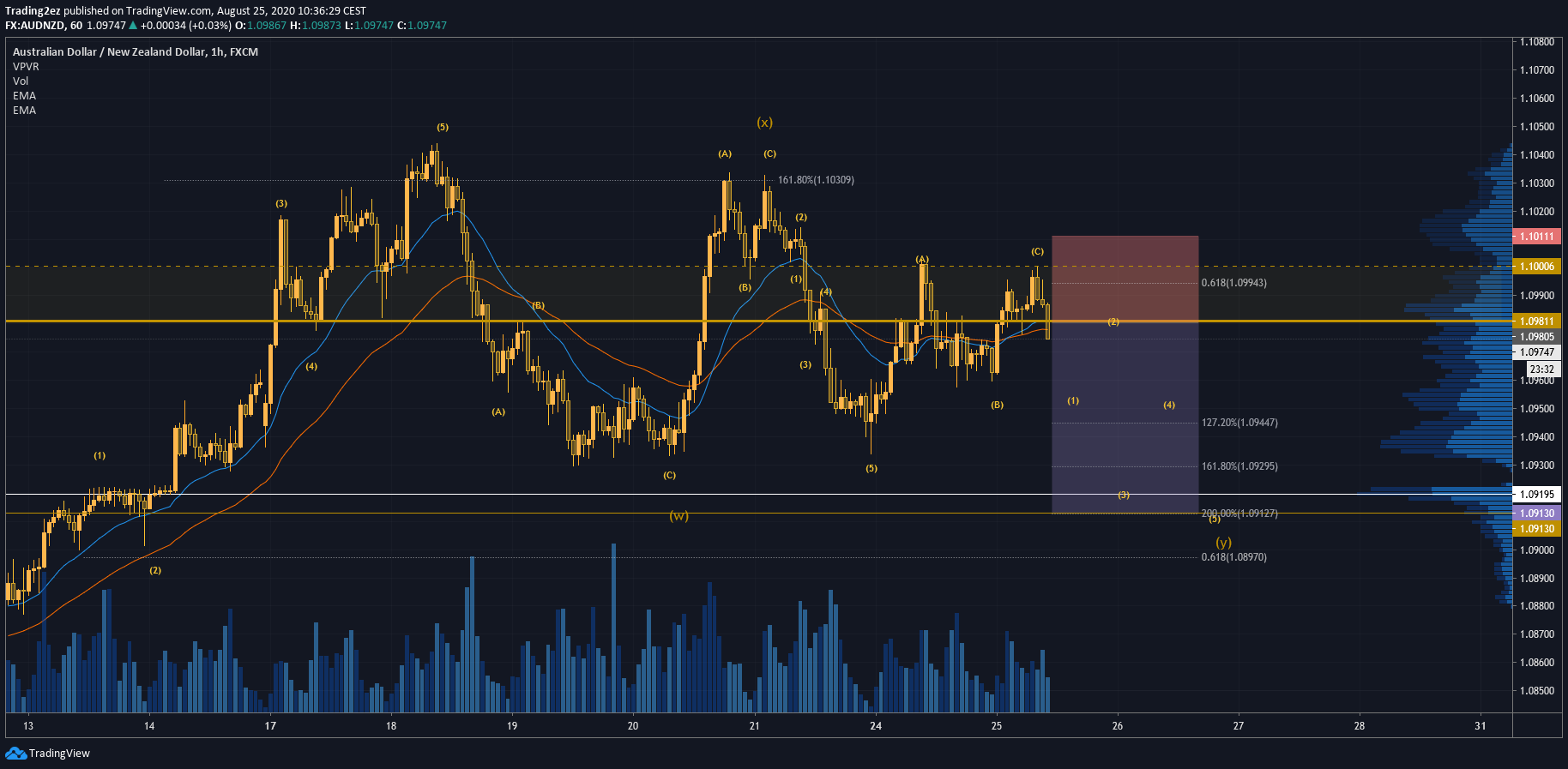Click date 31 on the time axis

click(1480, 726)
